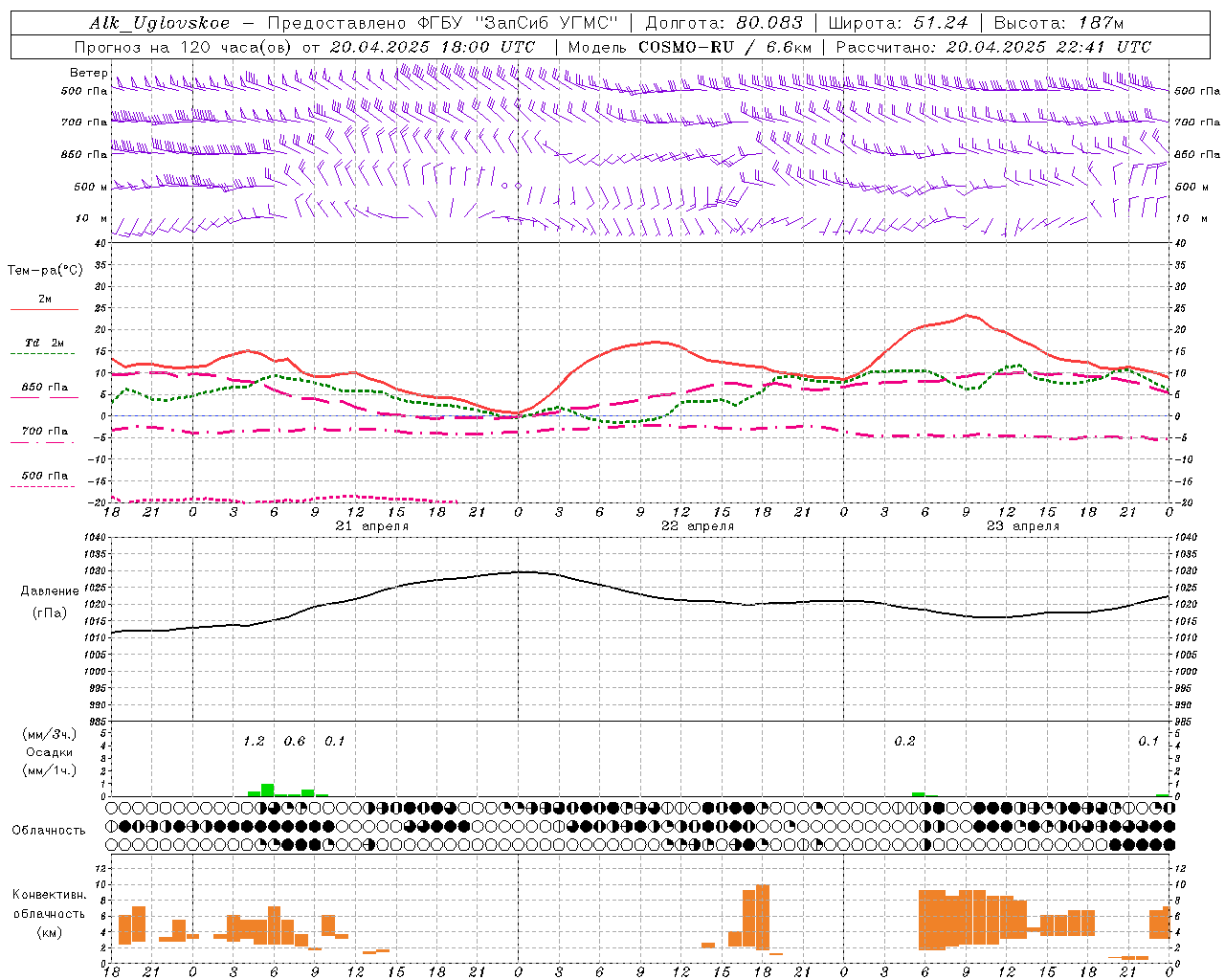Viewport: 1225px width, 980px height.
Task: Click the 'Модель COSMO-RU / 6.6км' label
Action: point(690,47)
